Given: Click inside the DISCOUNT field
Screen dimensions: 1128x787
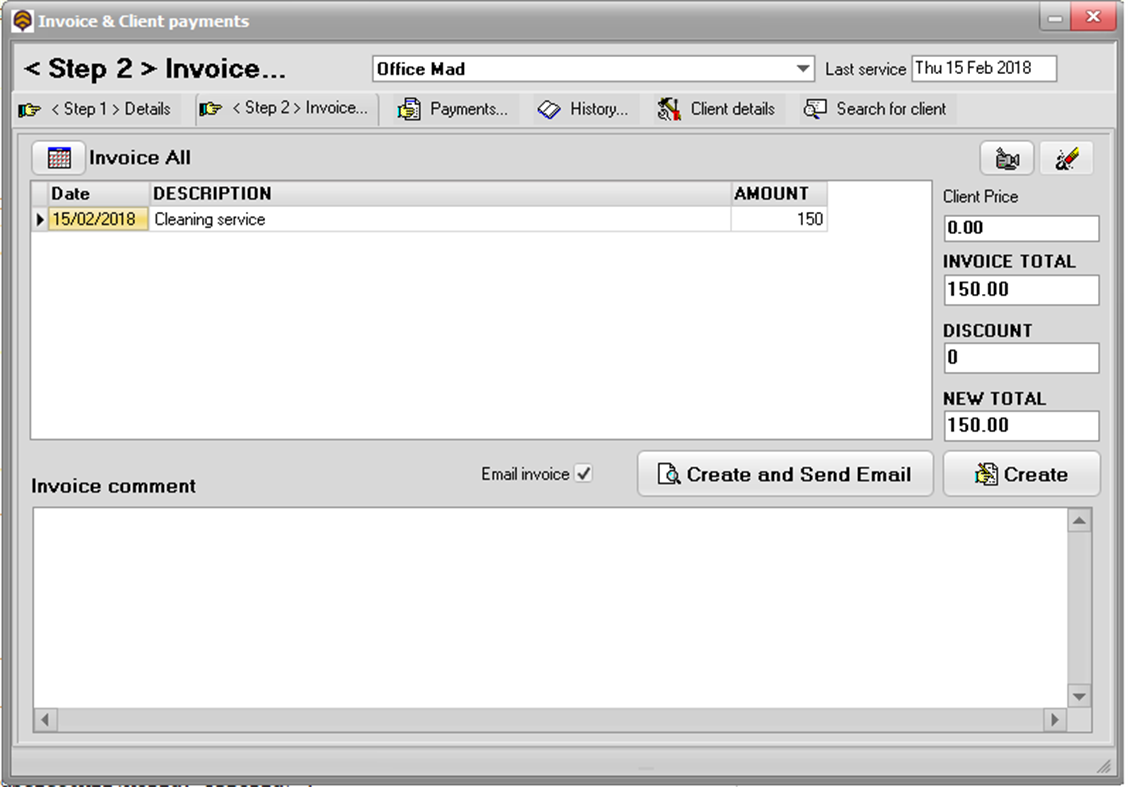Looking at the screenshot, I should pos(1020,357).
